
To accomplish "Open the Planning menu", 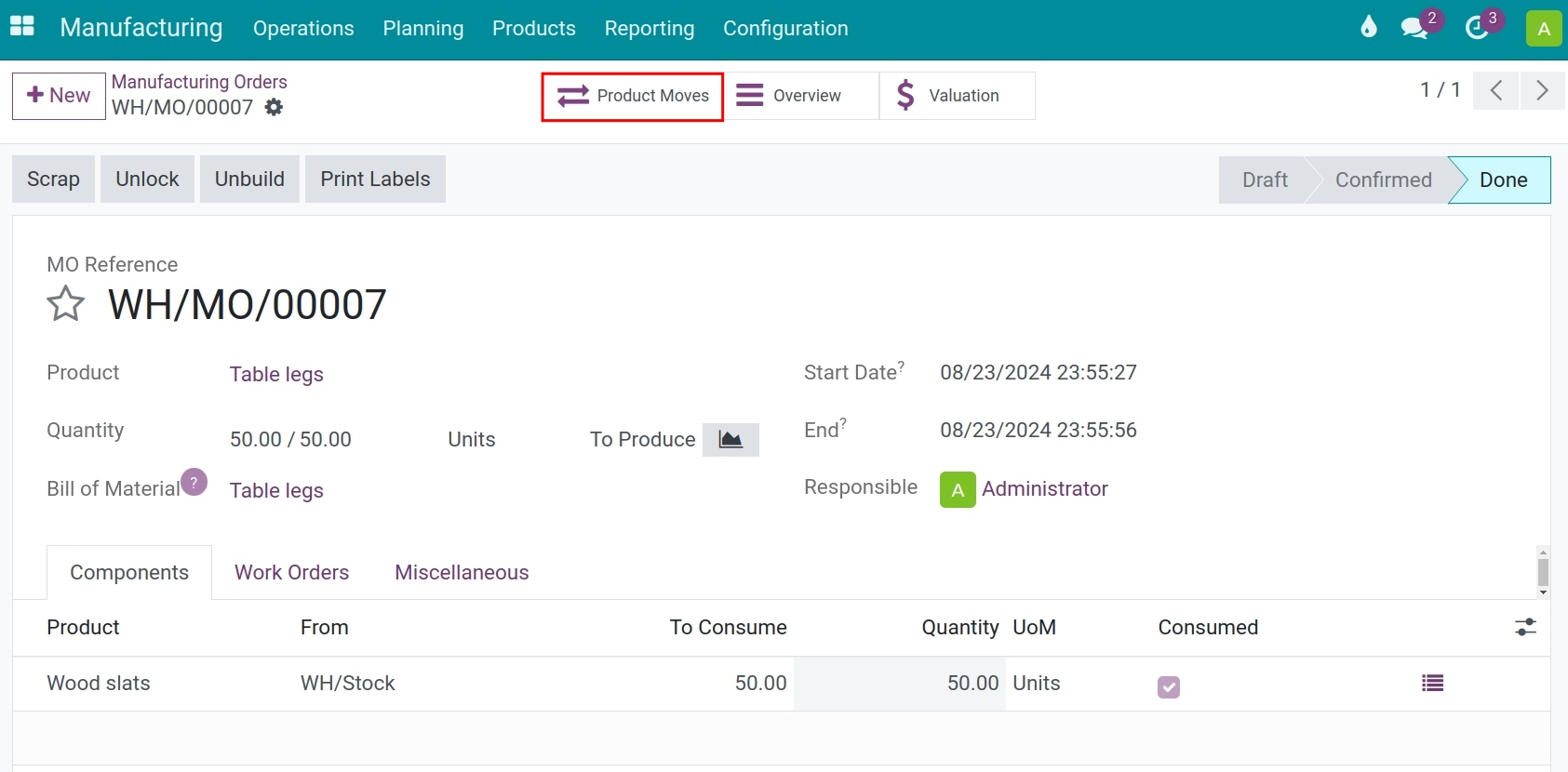I will click(423, 28).
